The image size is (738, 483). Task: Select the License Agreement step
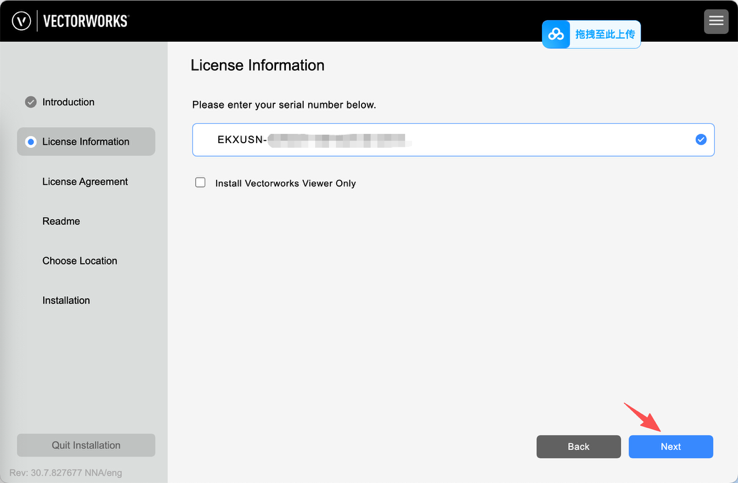pos(85,182)
